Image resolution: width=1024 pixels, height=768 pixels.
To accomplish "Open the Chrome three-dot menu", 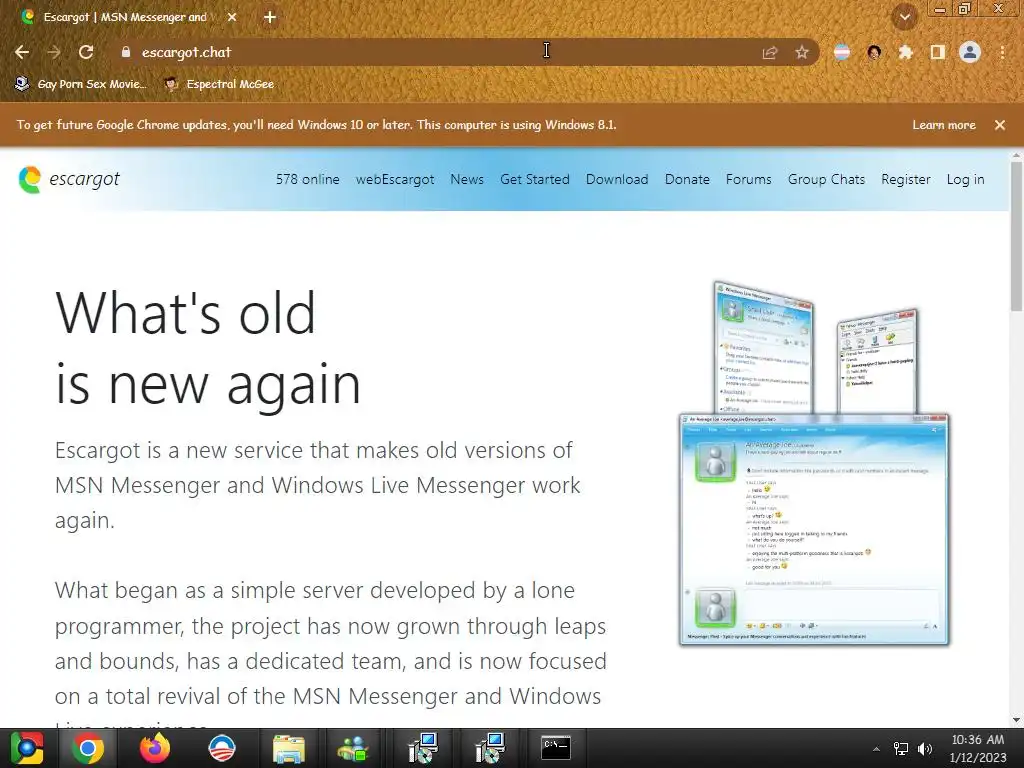I will click(x=1002, y=52).
